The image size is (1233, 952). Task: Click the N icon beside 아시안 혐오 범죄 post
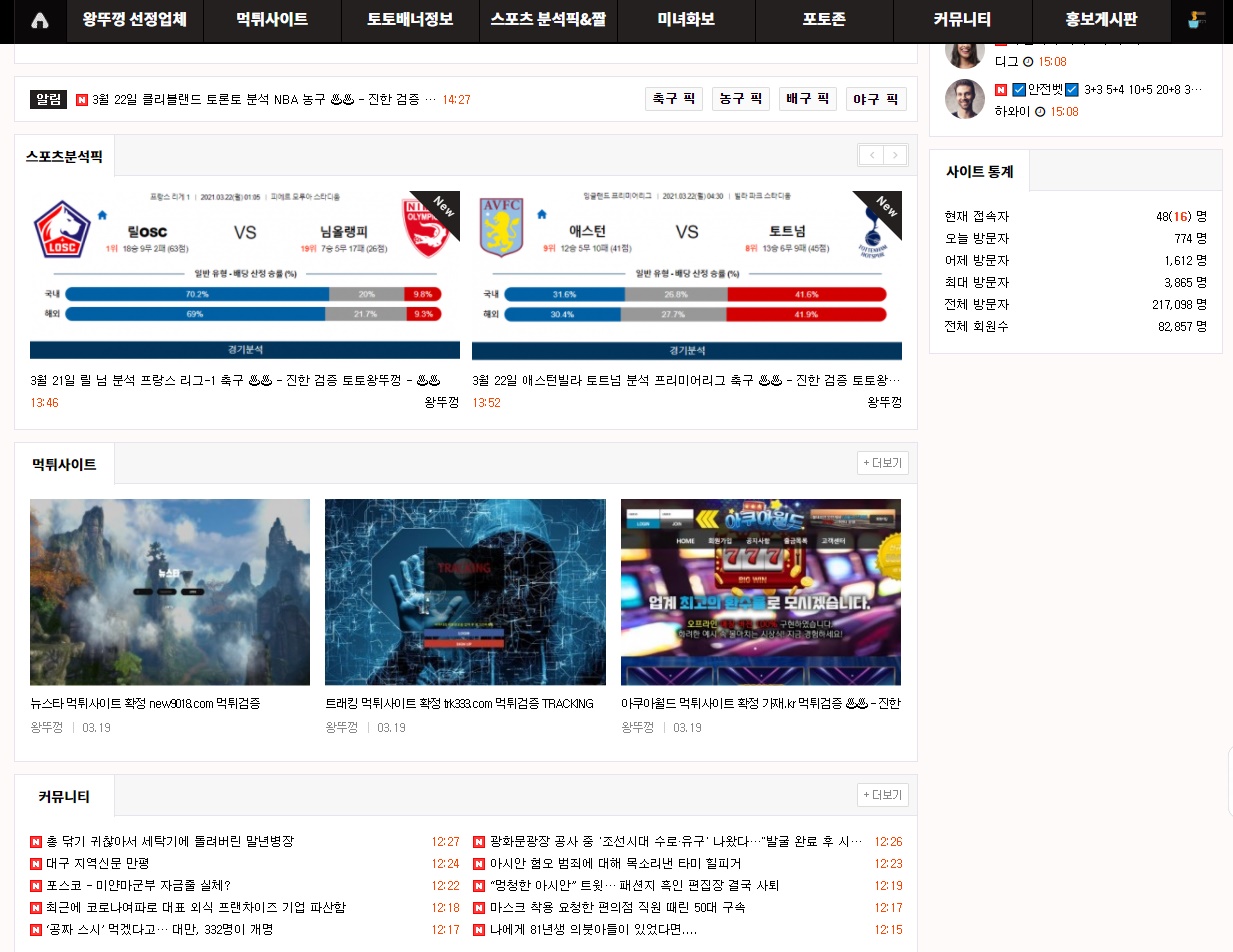click(x=479, y=864)
